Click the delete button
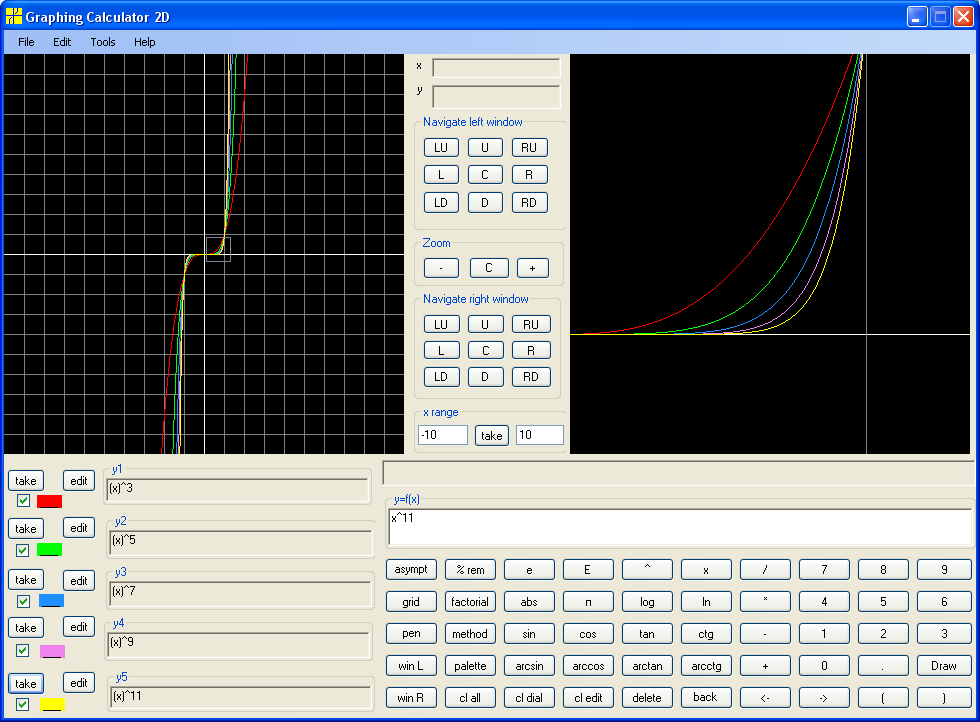Screen dimensions: 980x722 coord(647,698)
